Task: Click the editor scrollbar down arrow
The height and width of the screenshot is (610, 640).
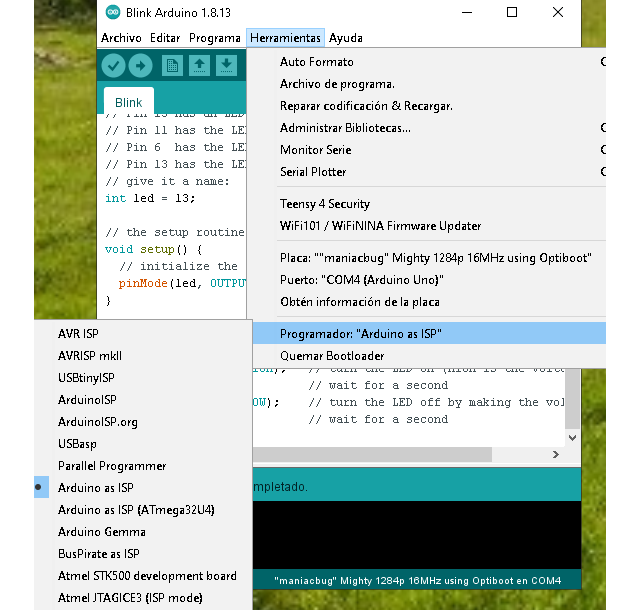Action: pyautogui.click(x=572, y=438)
